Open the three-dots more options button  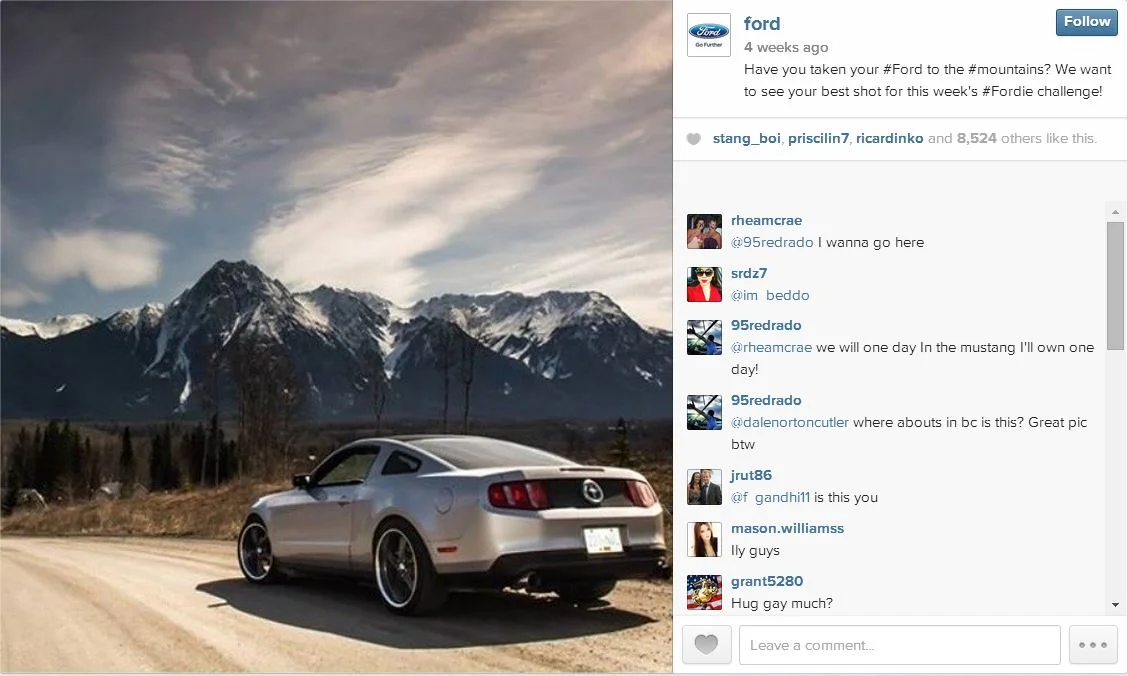click(1093, 644)
